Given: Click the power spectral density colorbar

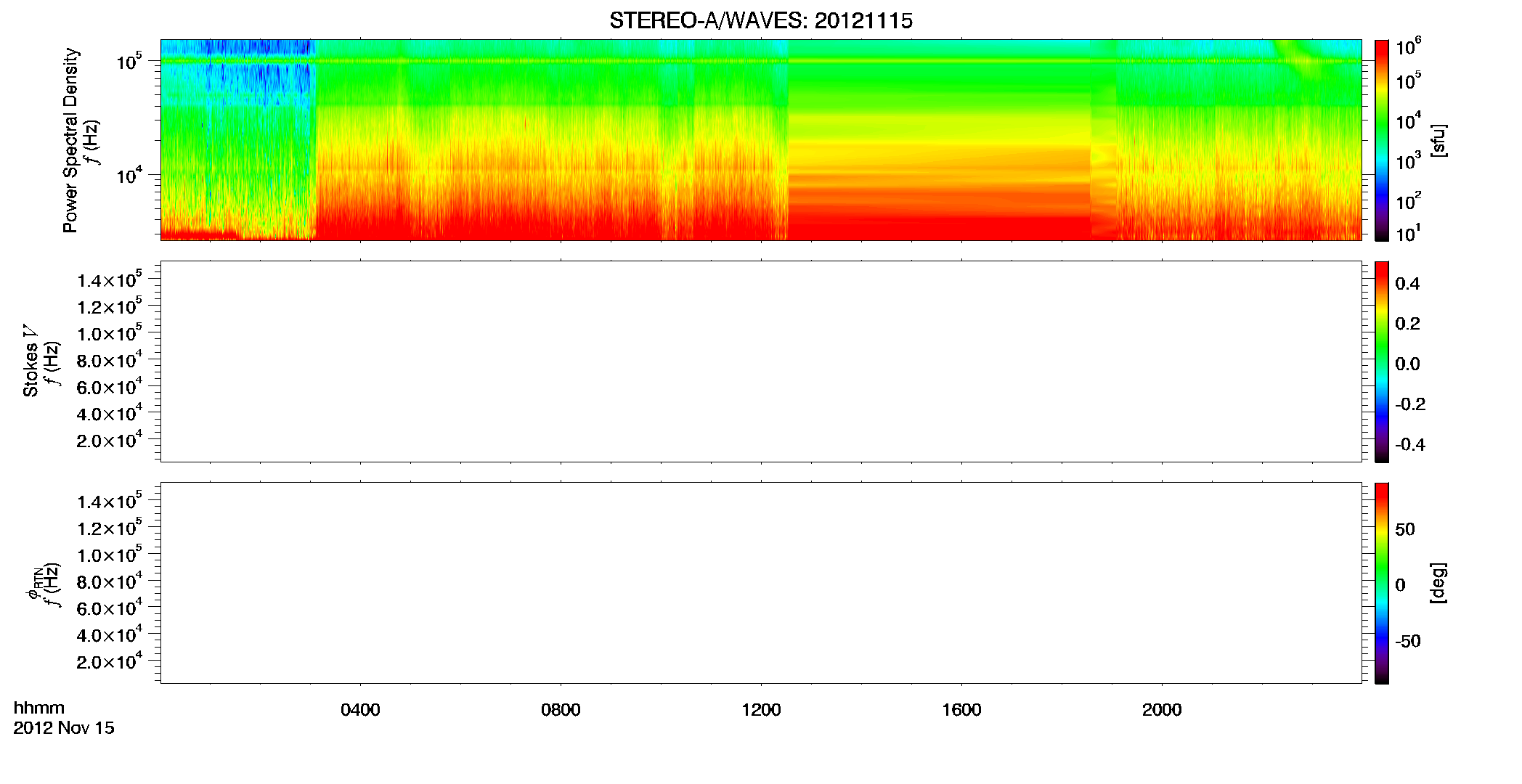Looking at the screenshot, I should [1382, 140].
